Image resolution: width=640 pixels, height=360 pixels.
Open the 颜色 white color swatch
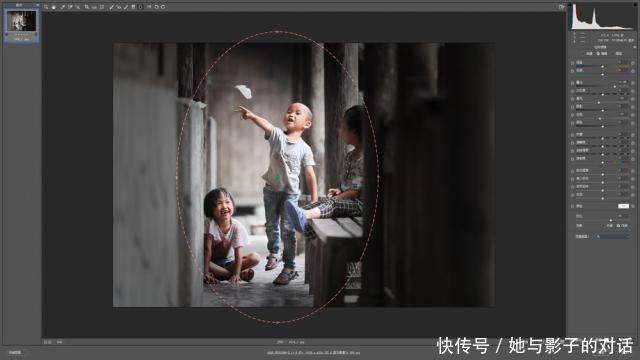(x=624, y=206)
